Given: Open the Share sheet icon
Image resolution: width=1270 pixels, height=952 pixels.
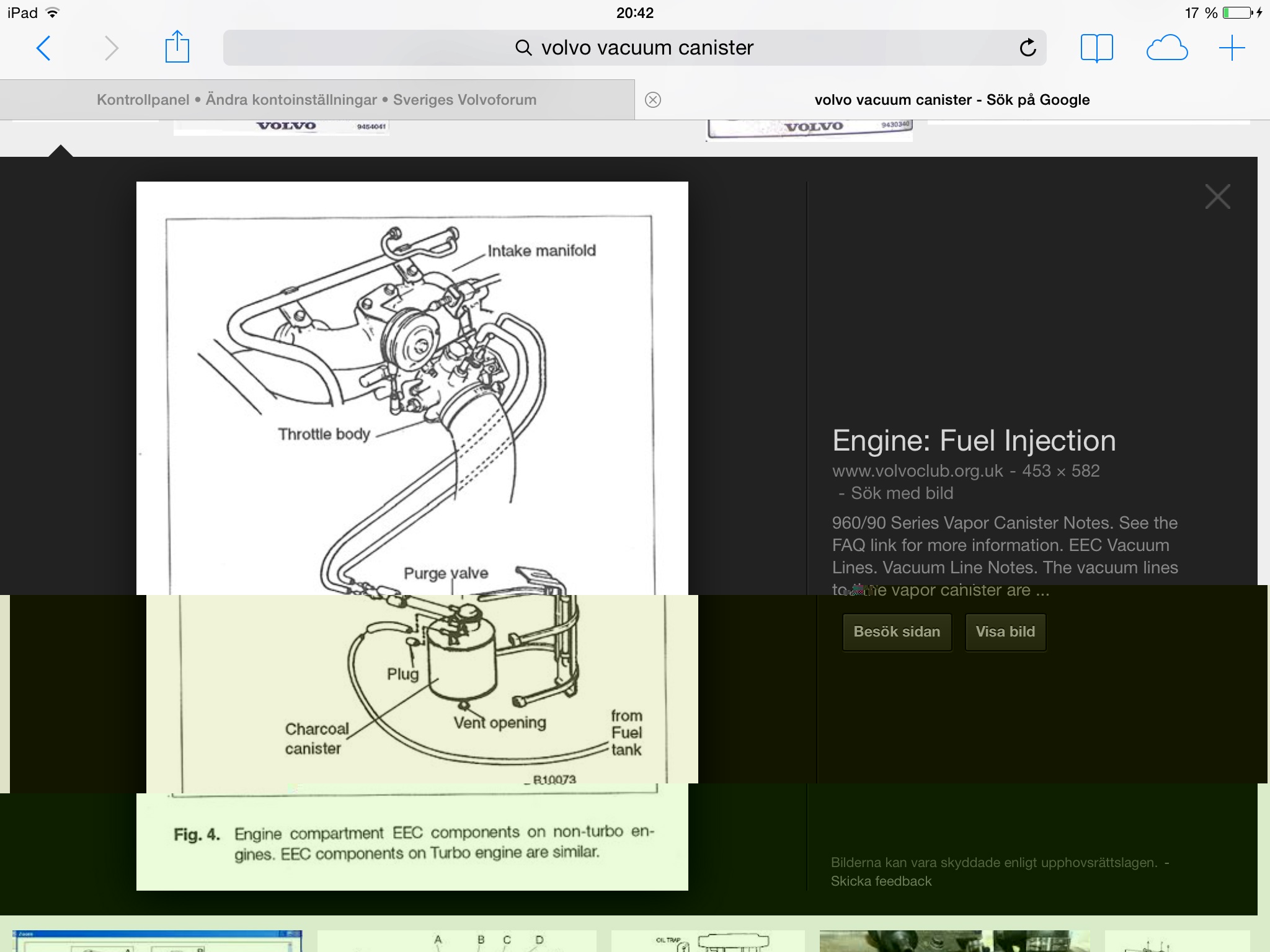Looking at the screenshot, I should click(x=177, y=47).
